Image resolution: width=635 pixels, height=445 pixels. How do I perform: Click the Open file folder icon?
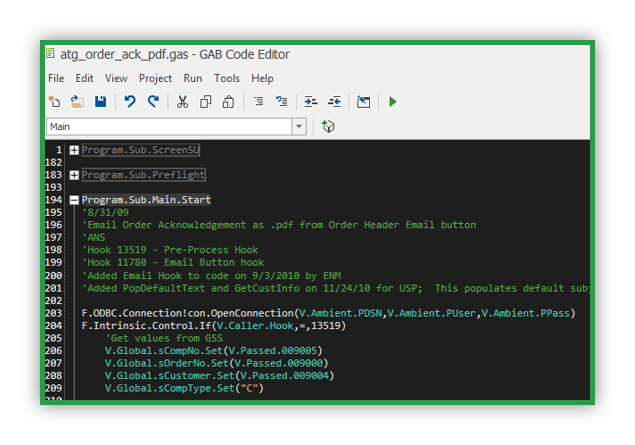coord(77,102)
